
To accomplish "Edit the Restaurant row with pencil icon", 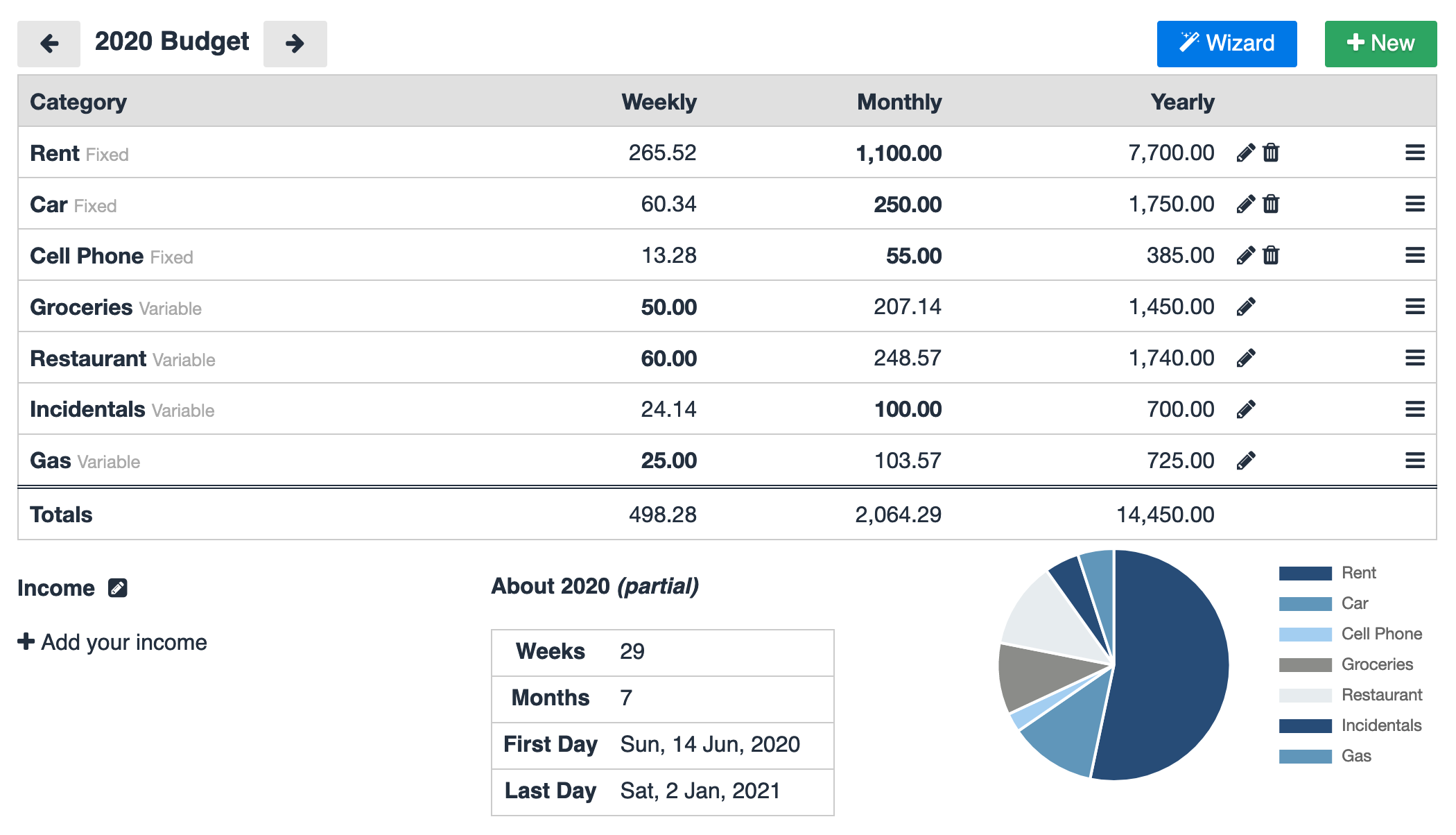I will [x=1245, y=358].
